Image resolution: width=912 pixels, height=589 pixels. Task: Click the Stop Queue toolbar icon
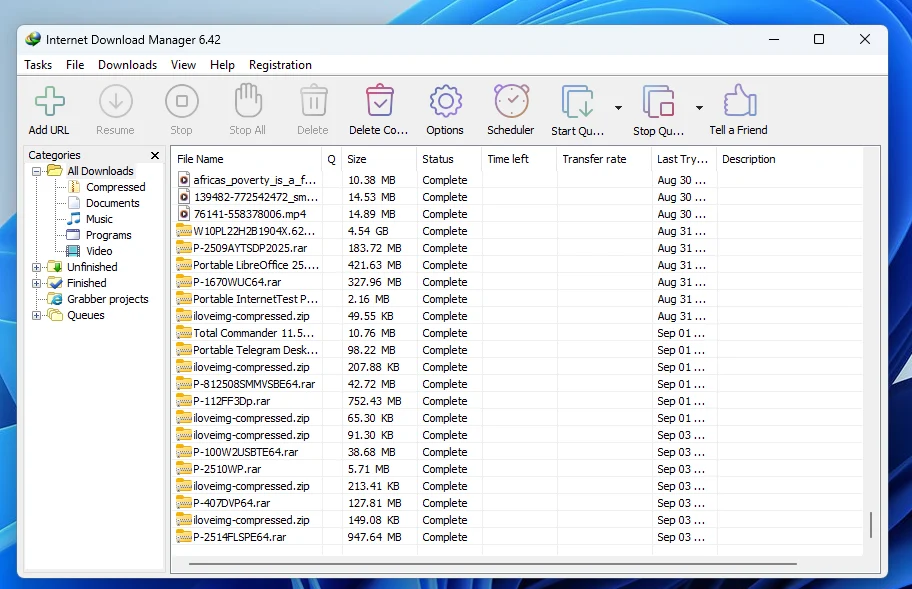coord(658,102)
